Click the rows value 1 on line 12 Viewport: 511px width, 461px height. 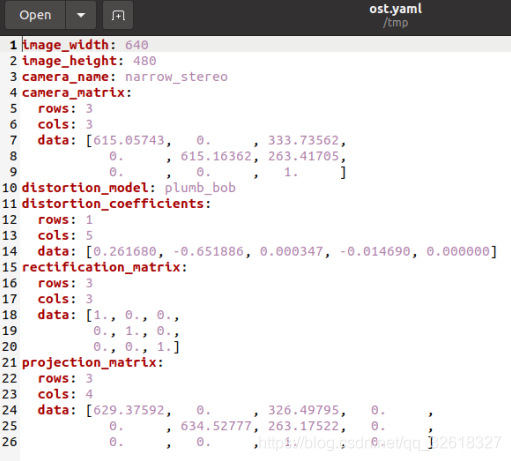tap(89, 220)
